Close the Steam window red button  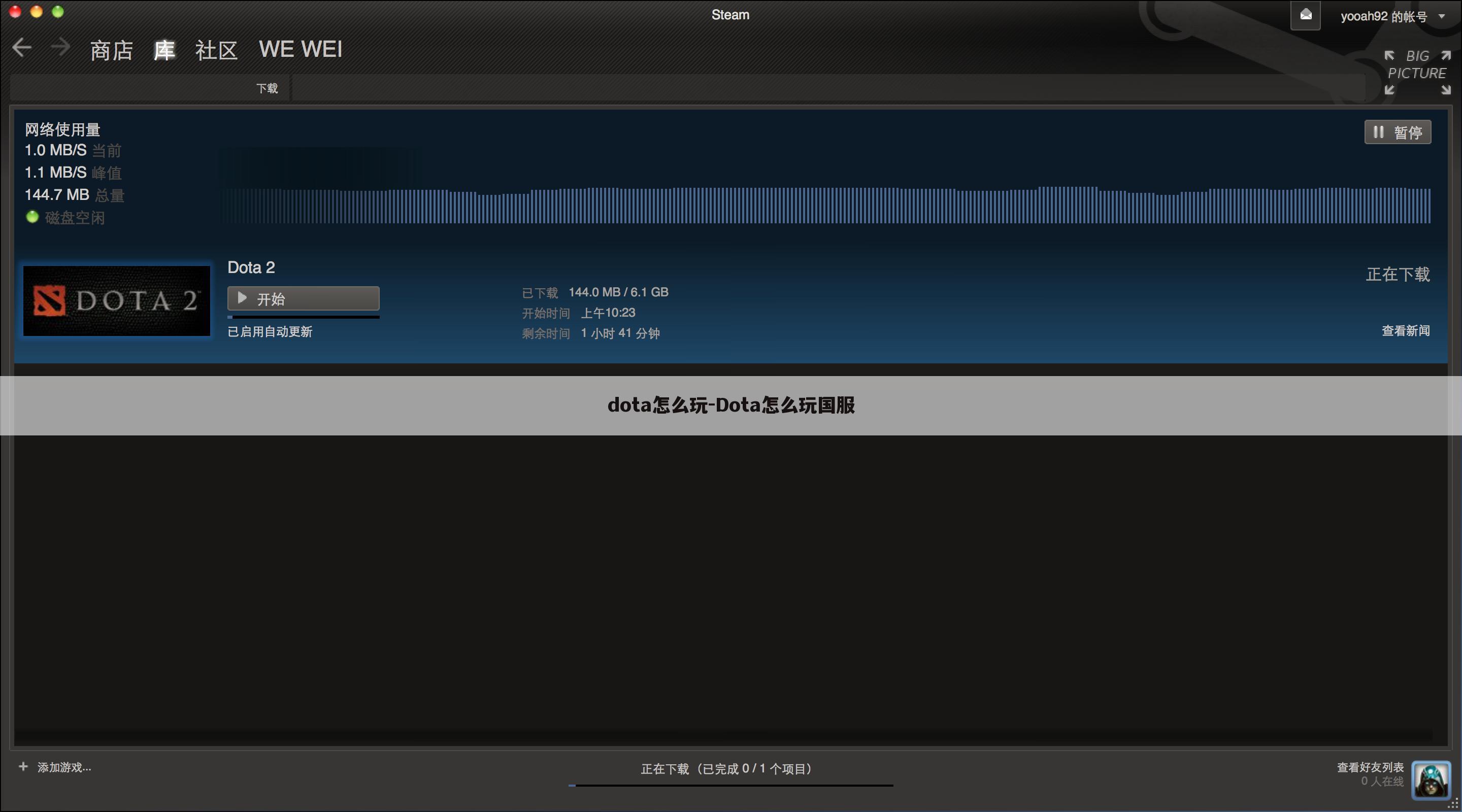(x=15, y=11)
